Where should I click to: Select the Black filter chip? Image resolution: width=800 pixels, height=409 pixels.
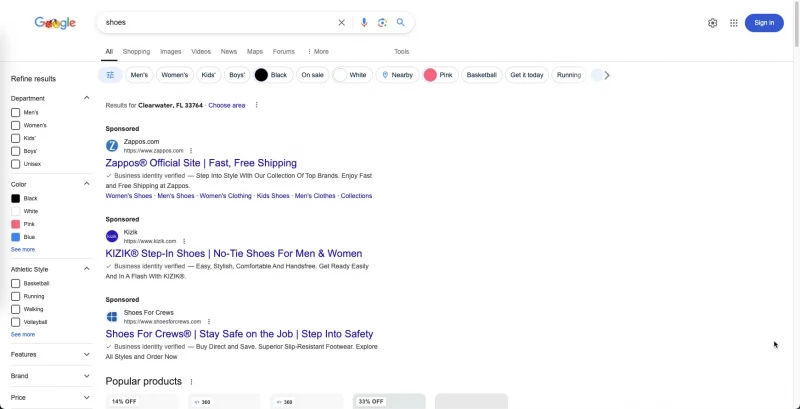[x=273, y=75]
